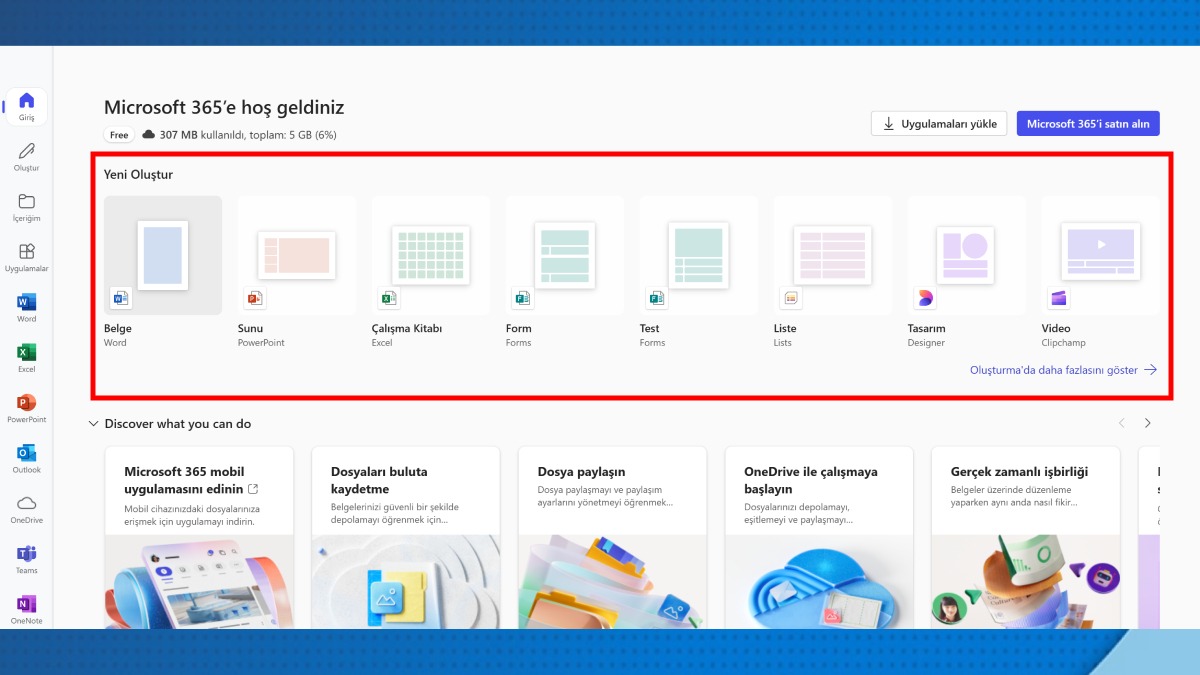Viewport: 1200px width, 675px height.
Task: Open OneNote from the sidebar
Action: [27, 608]
